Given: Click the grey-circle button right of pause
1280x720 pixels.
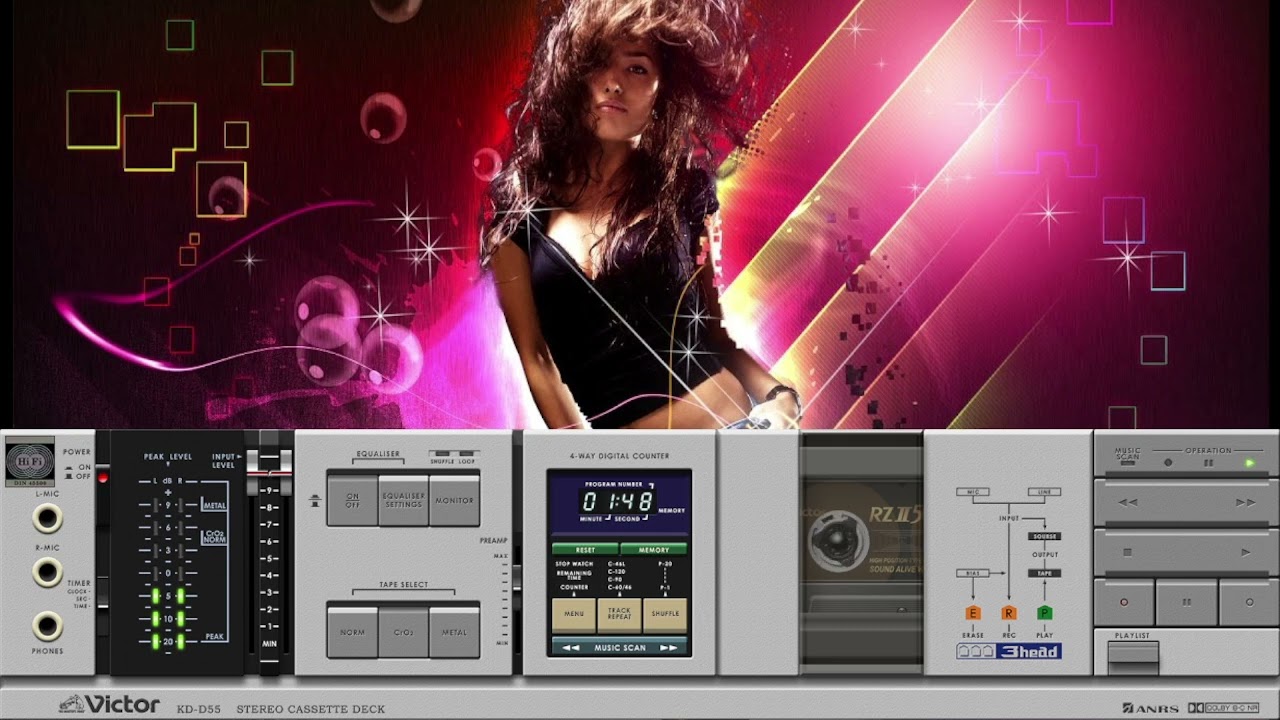Looking at the screenshot, I should coord(1249,602).
